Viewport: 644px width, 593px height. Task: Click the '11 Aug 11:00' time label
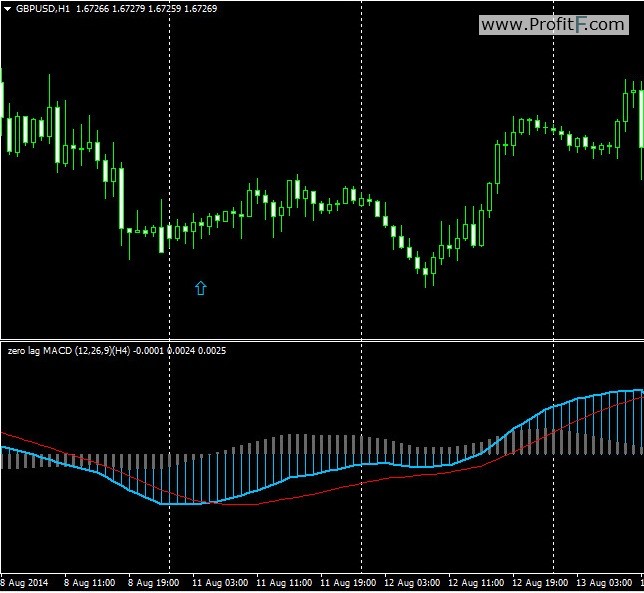pos(284,583)
